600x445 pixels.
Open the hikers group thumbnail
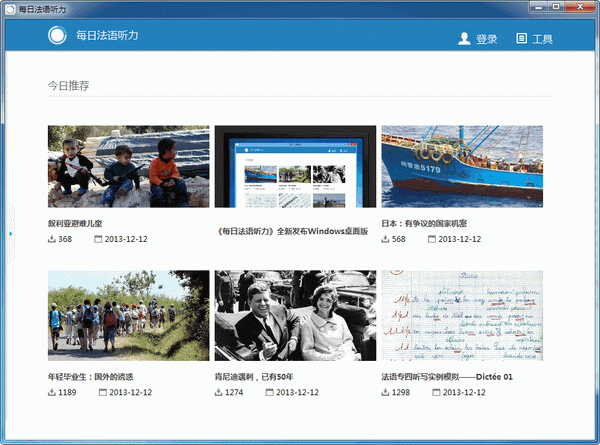[x=128, y=315]
